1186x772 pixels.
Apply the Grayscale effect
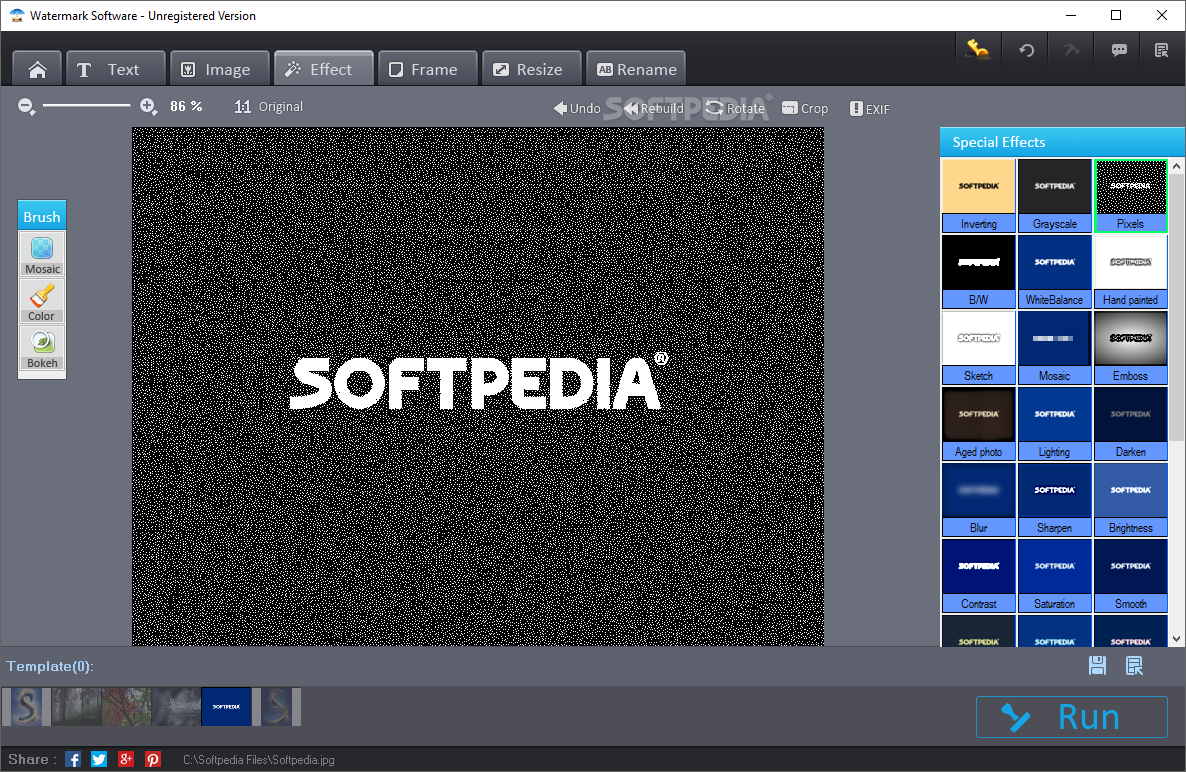1054,195
